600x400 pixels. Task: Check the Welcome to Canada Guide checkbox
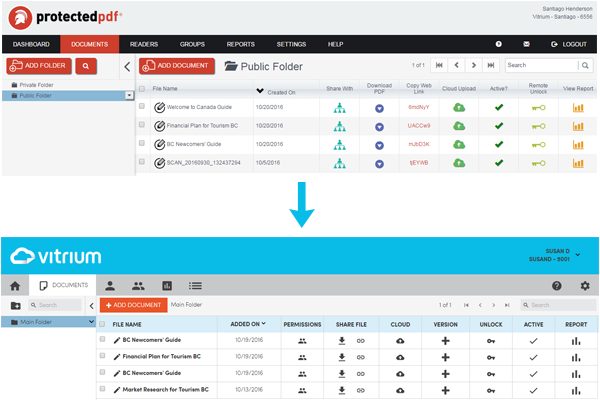pos(142,106)
